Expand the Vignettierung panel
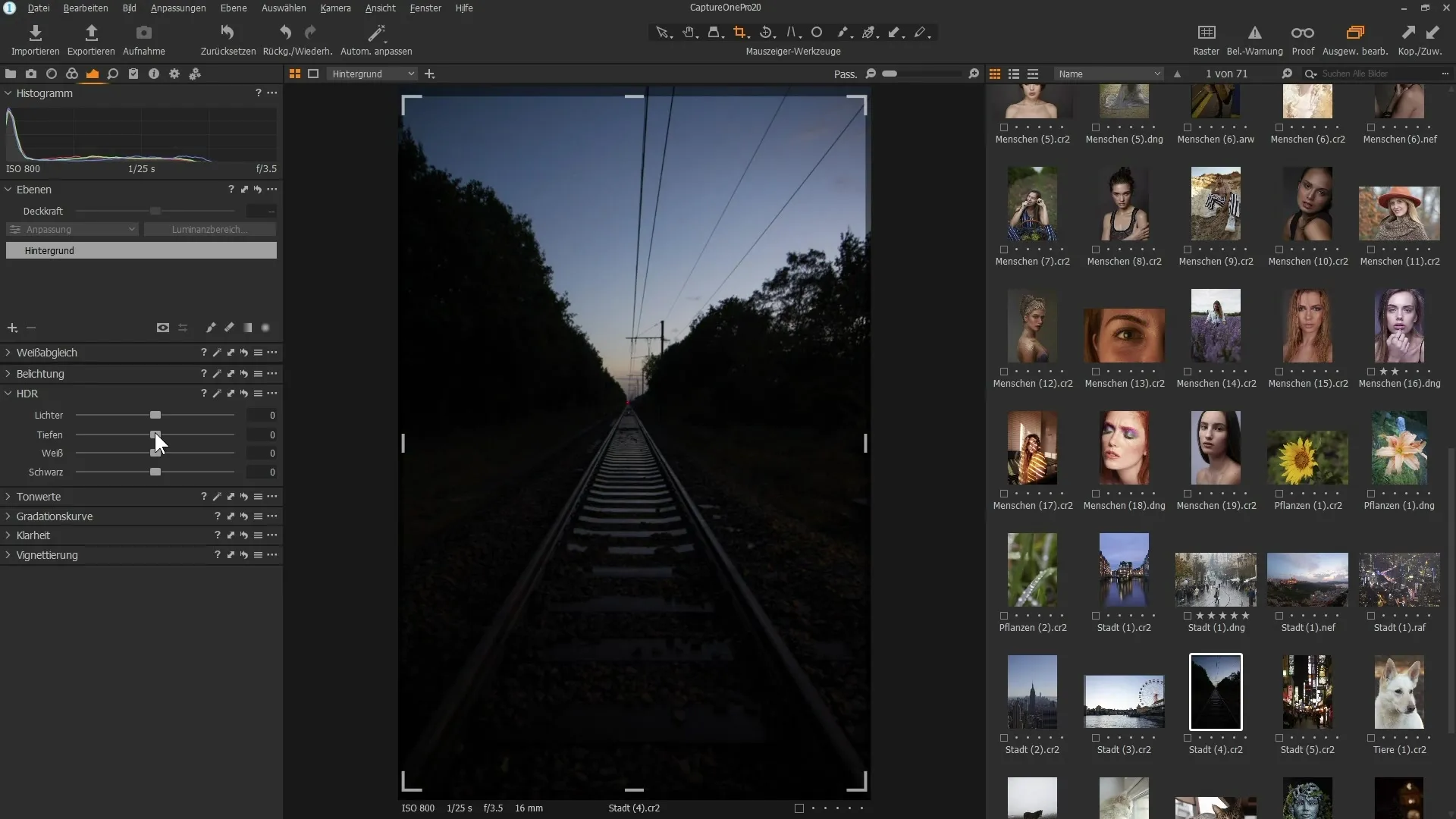Image resolution: width=1456 pixels, height=819 pixels. point(8,555)
